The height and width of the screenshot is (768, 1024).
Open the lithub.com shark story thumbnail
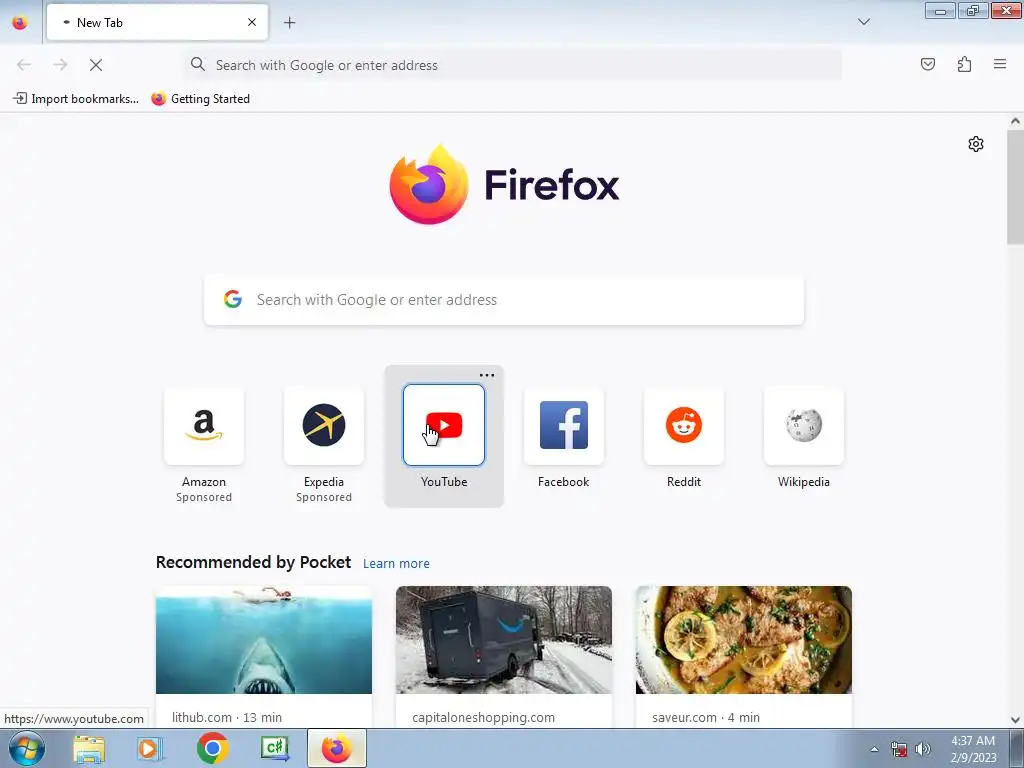coord(264,640)
